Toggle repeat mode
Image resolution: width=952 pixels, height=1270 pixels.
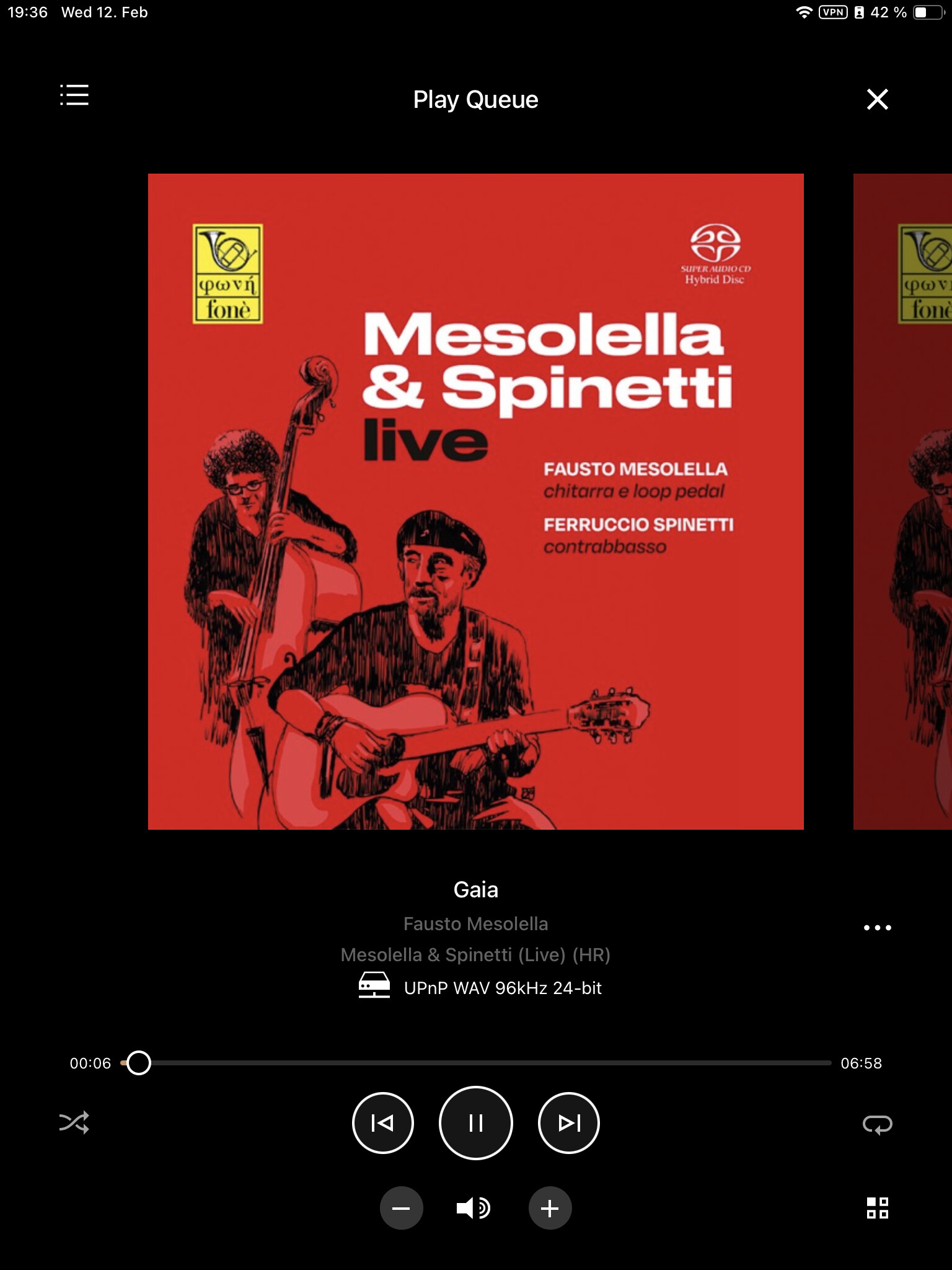(x=877, y=1124)
